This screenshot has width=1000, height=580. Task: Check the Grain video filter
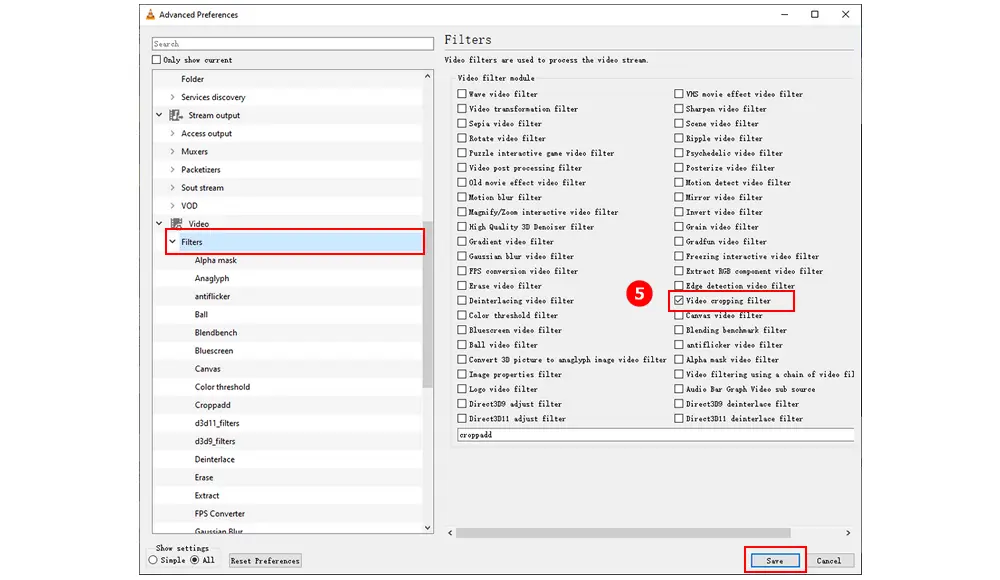(679, 227)
